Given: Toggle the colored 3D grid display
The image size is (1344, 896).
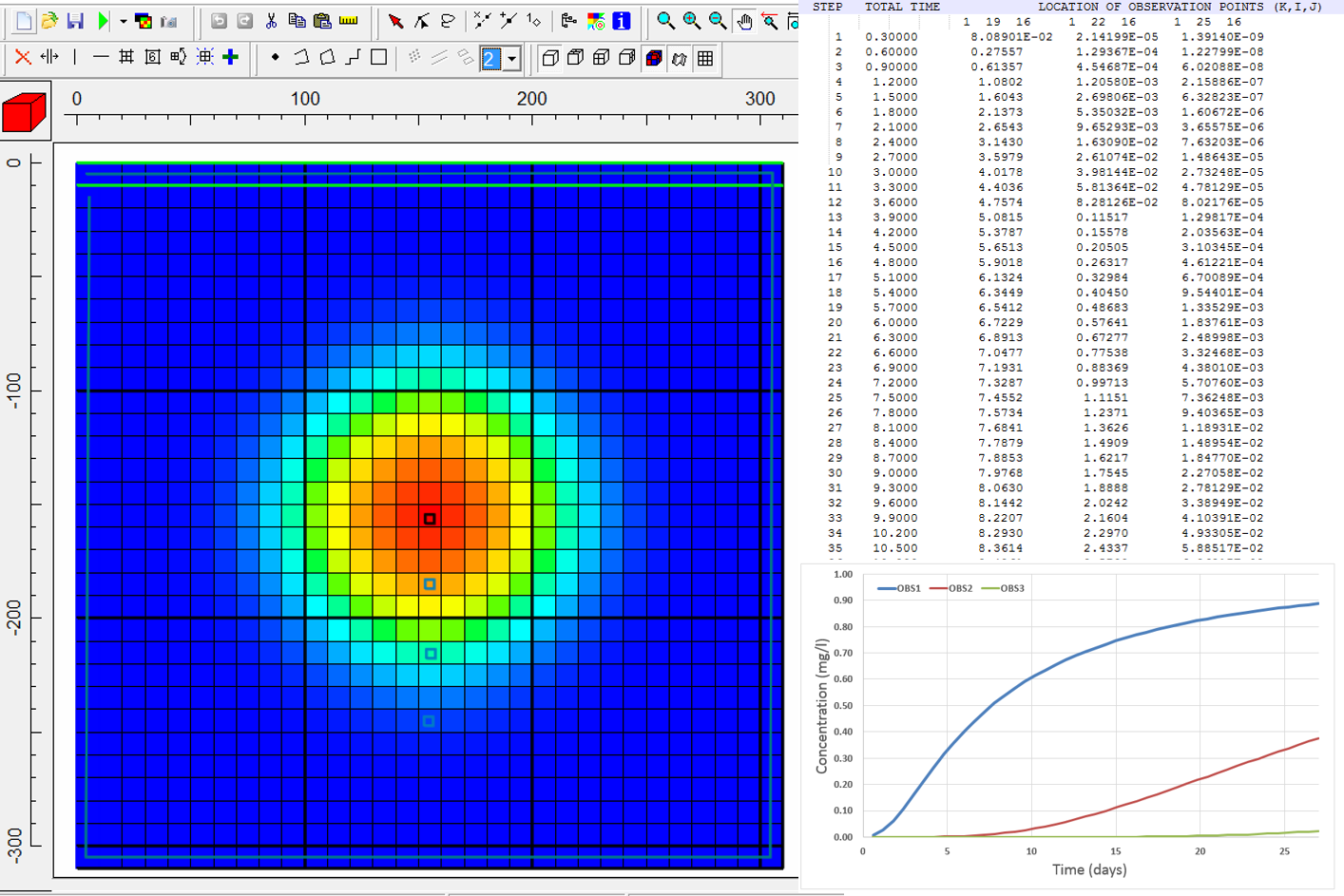Looking at the screenshot, I should click(654, 58).
